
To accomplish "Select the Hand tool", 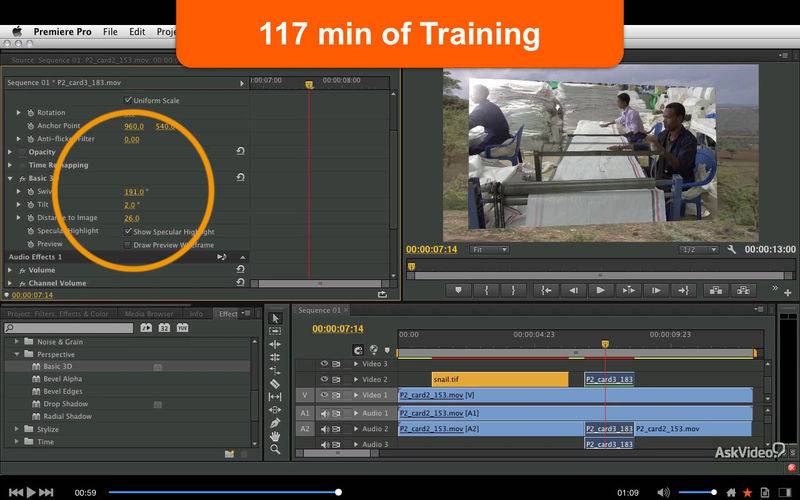I will 276,436.
